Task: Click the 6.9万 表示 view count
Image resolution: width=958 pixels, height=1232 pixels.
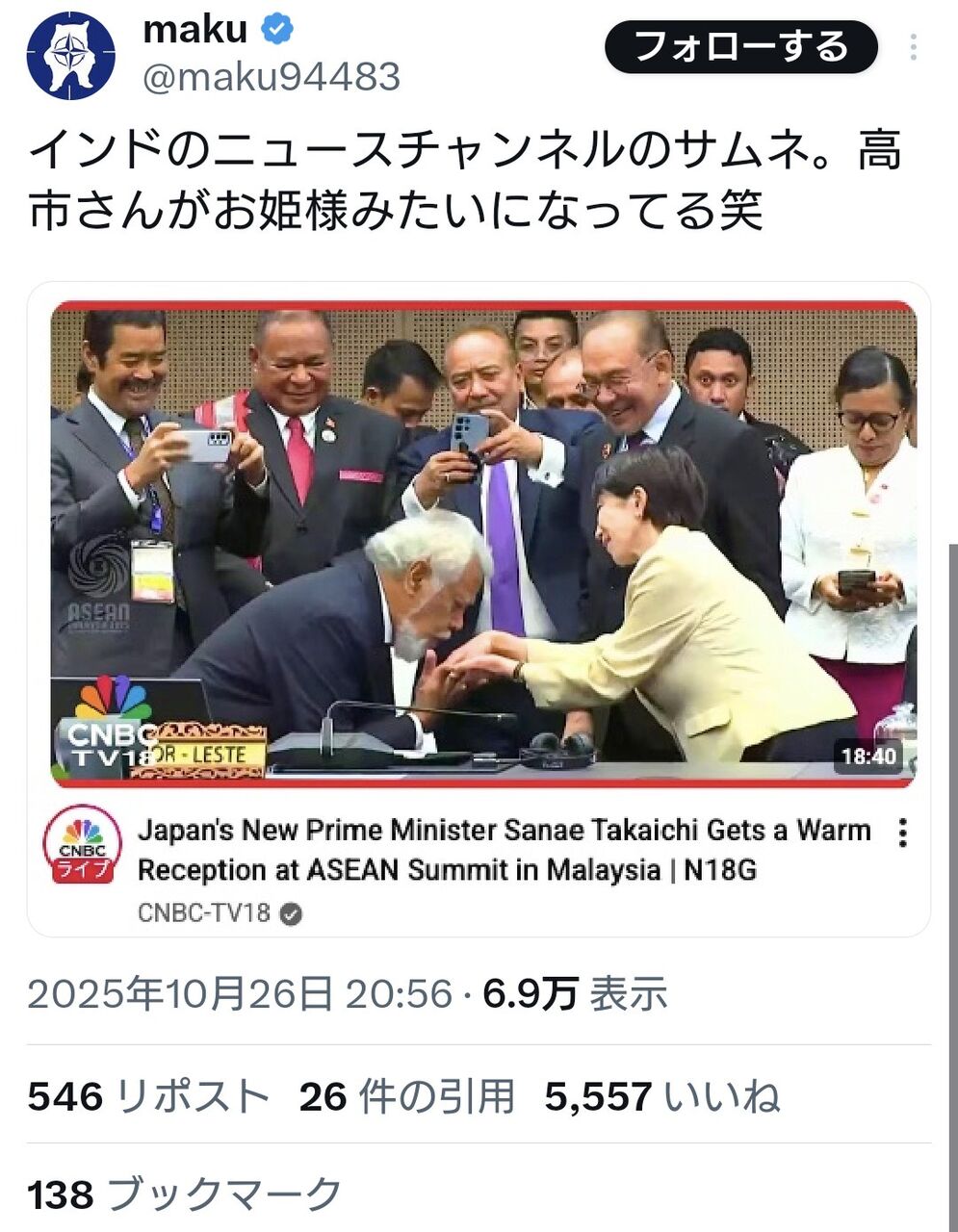Action: point(575,993)
